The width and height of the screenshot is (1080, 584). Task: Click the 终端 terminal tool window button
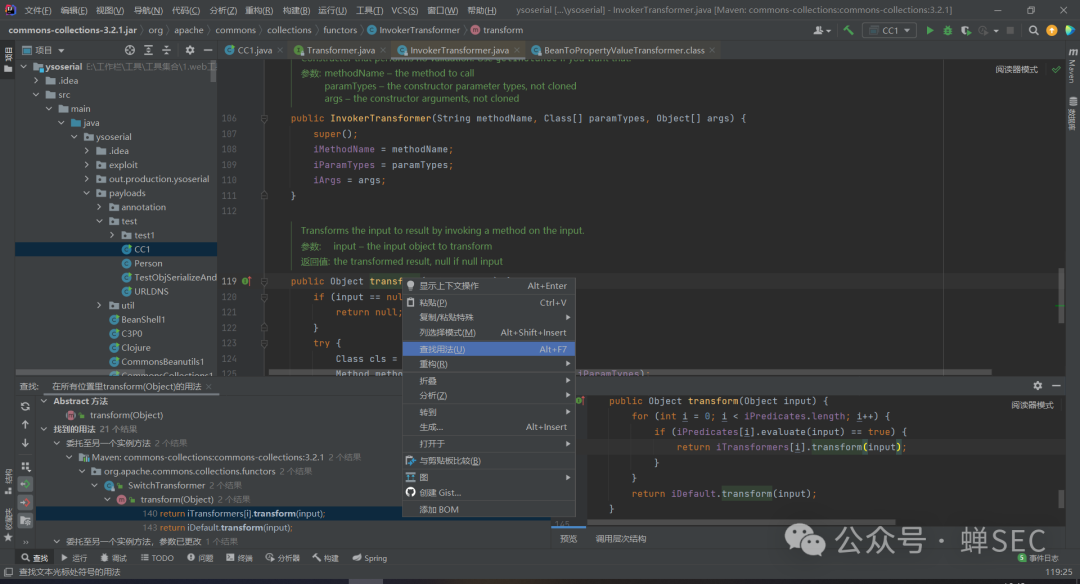point(239,558)
